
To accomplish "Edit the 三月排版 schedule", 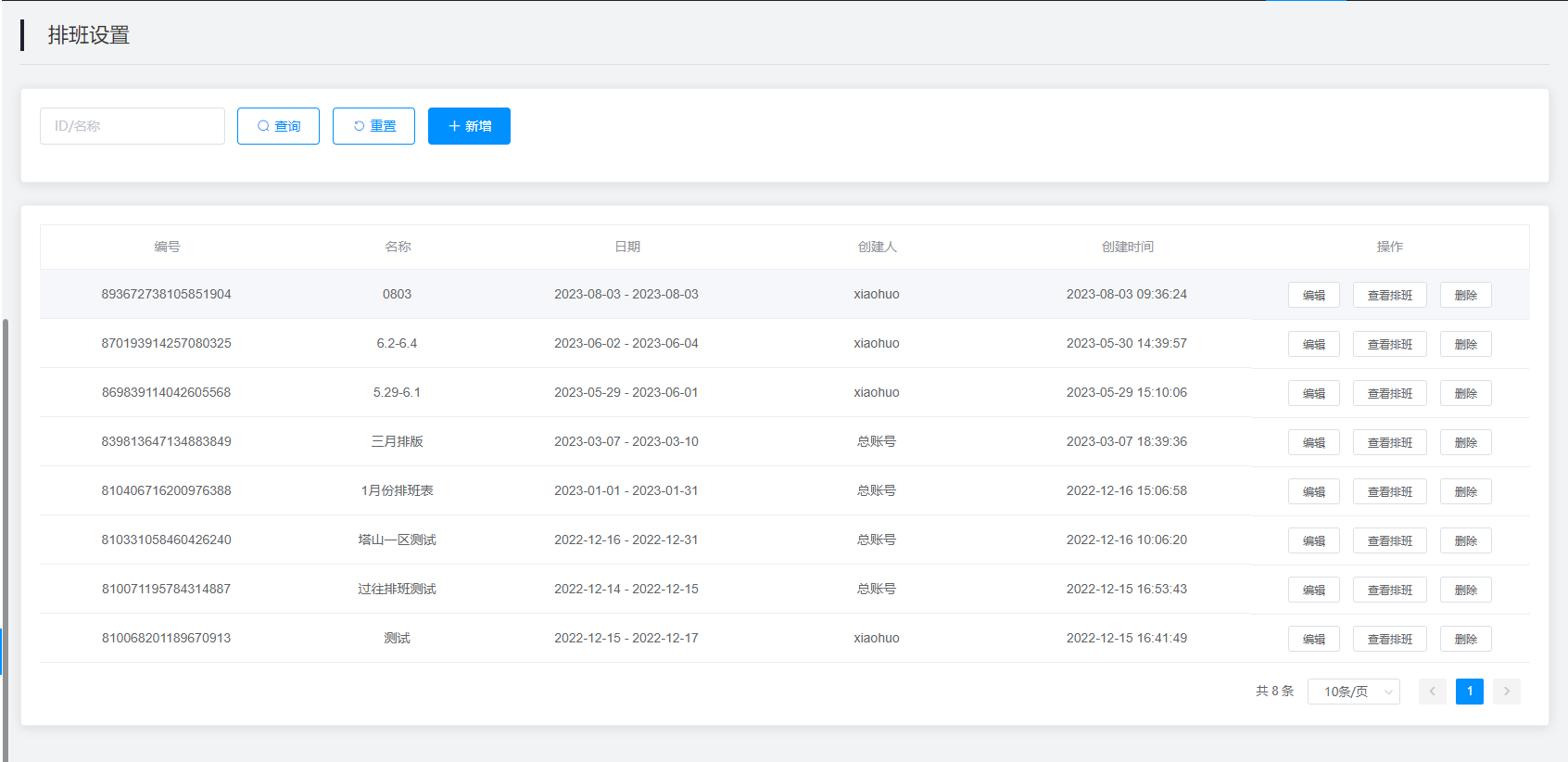I will pyautogui.click(x=1313, y=442).
